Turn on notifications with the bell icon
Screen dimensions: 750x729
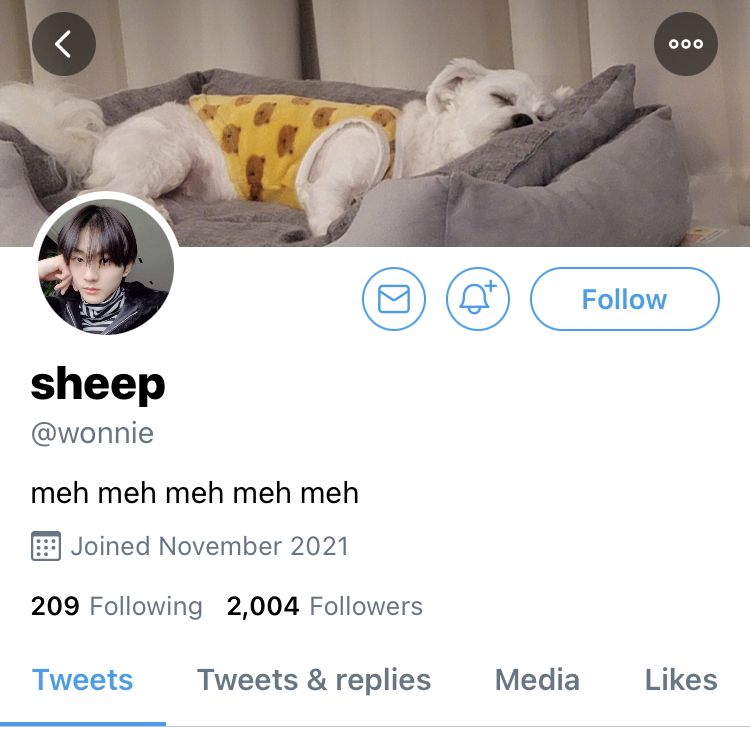click(478, 299)
